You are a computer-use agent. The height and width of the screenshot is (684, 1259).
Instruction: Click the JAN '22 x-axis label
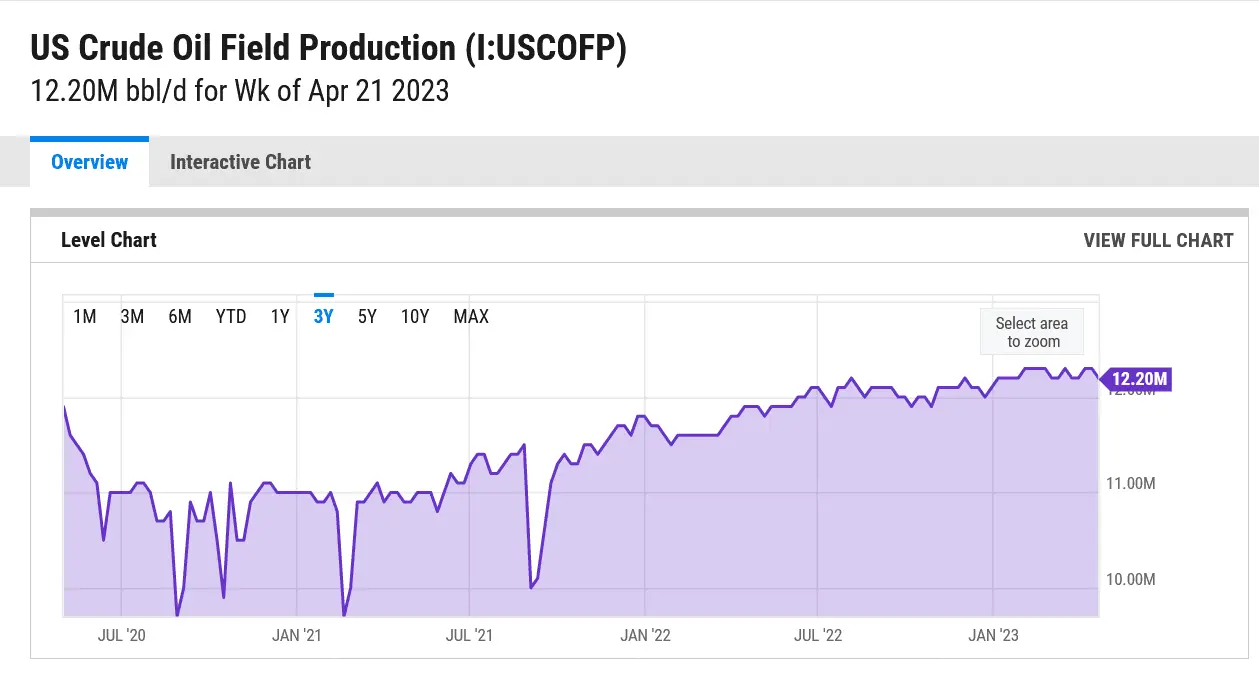pyautogui.click(x=646, y=635)
